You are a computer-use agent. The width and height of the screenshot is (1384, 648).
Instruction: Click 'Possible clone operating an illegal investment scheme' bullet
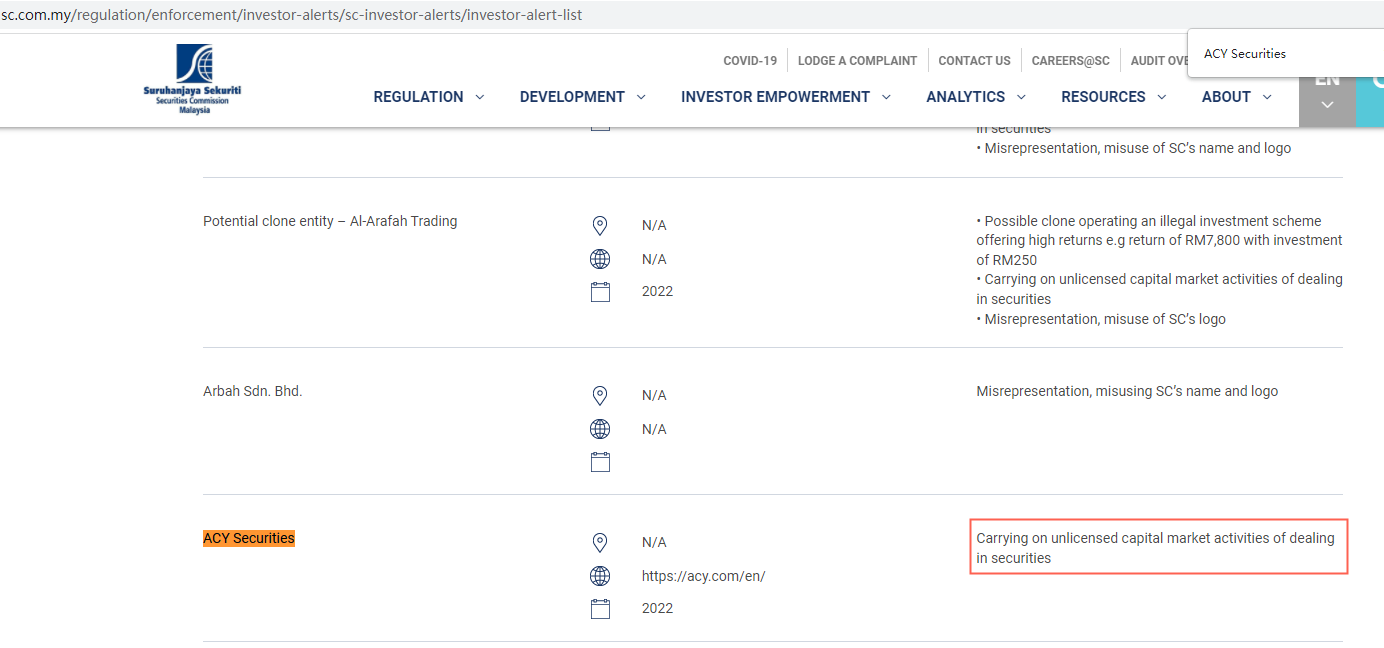(x=1159, y=241)
